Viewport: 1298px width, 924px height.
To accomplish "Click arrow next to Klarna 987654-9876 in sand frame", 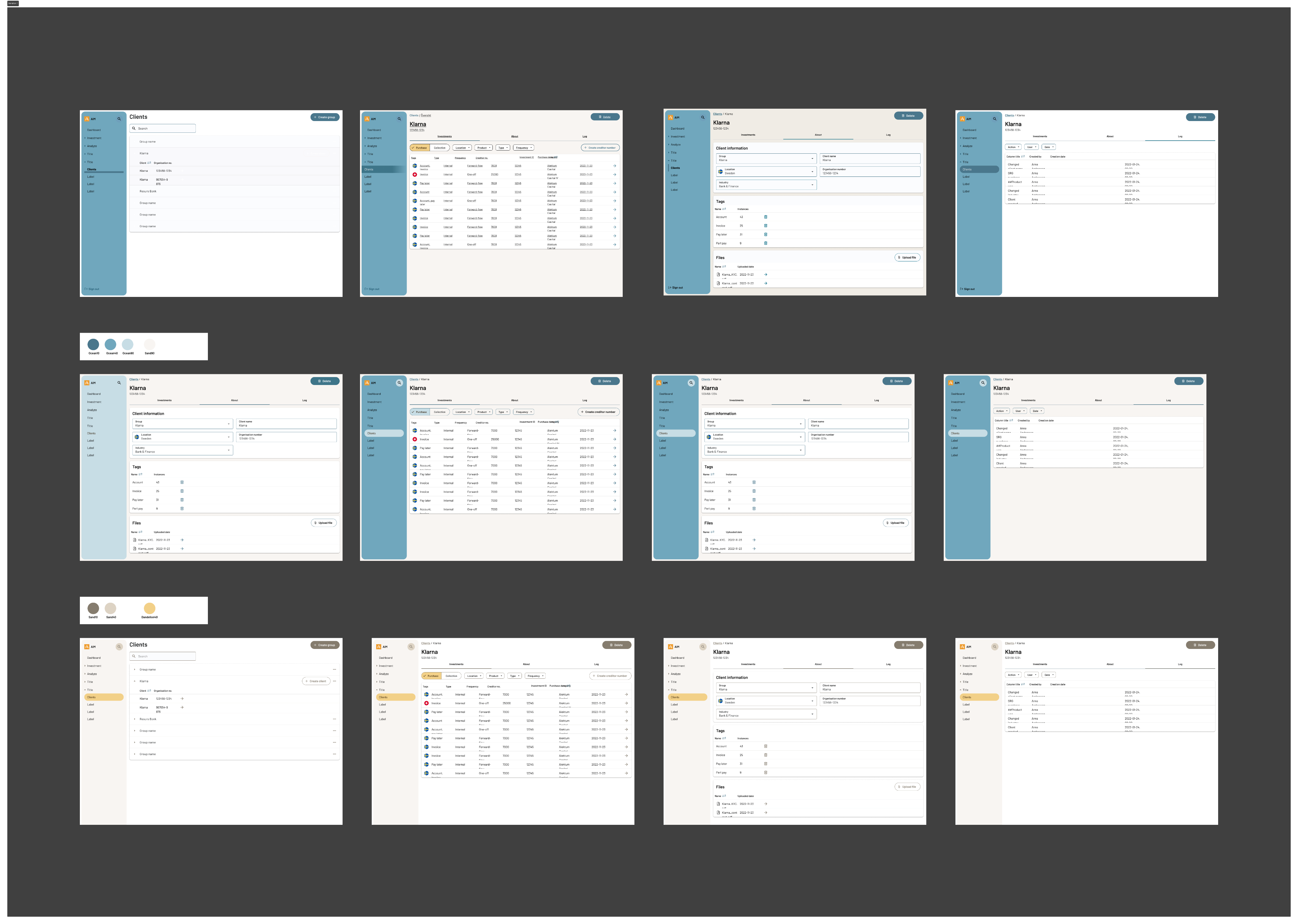I will coord(182,707).
